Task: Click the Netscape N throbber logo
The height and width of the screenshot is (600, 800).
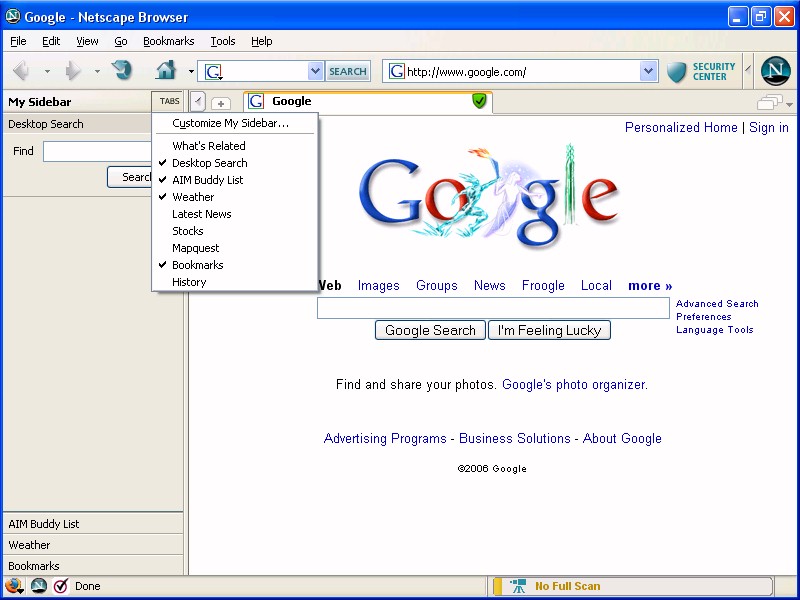Action: [x=776, y=71]
